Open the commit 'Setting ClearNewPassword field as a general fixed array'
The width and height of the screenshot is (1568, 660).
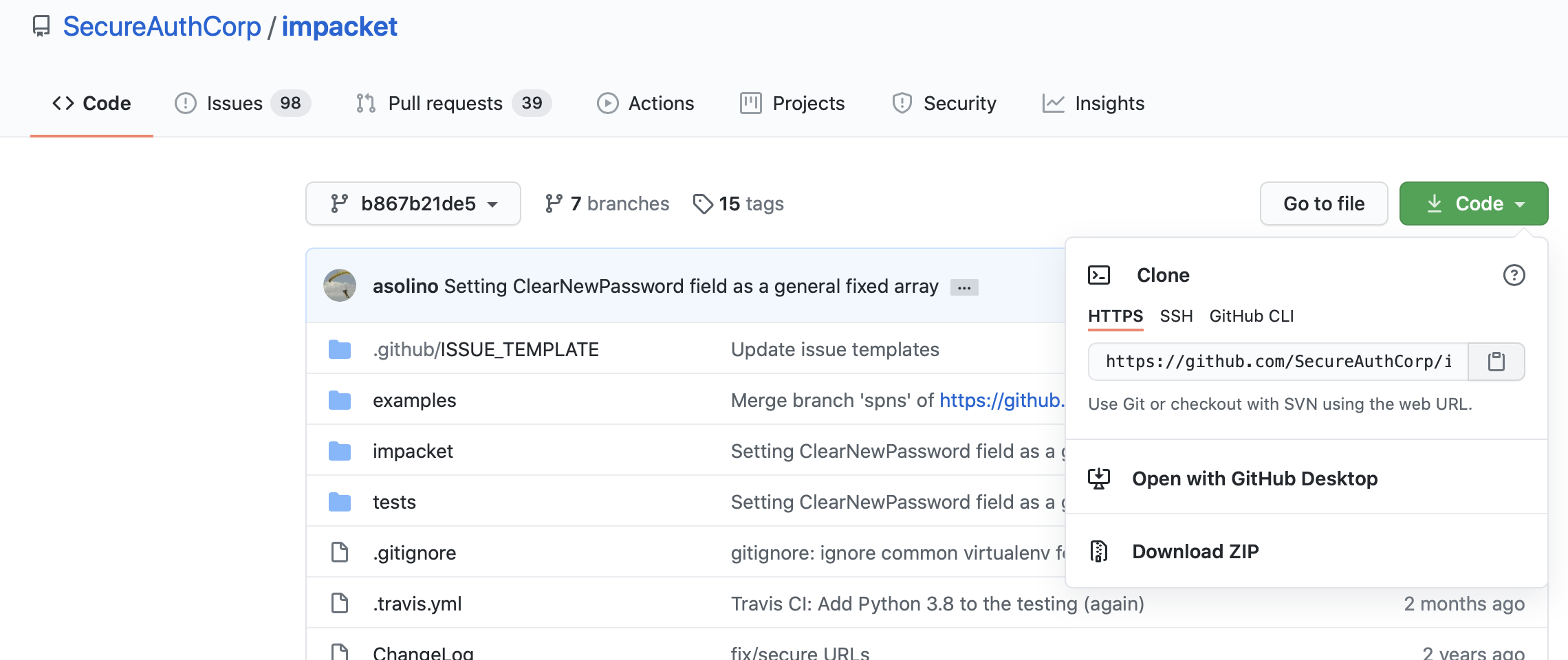coord(691,286)
